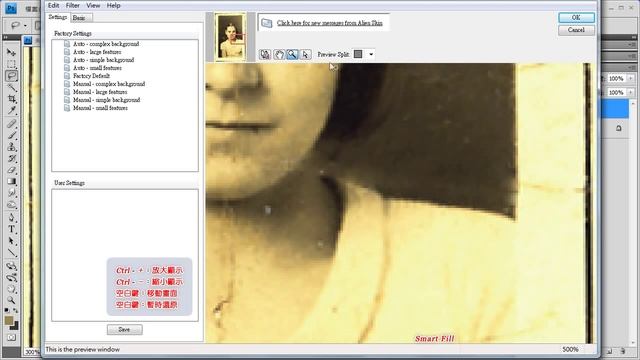
Task: Open the Lasso tool preset picker arrow
Action: click(25, 26)
